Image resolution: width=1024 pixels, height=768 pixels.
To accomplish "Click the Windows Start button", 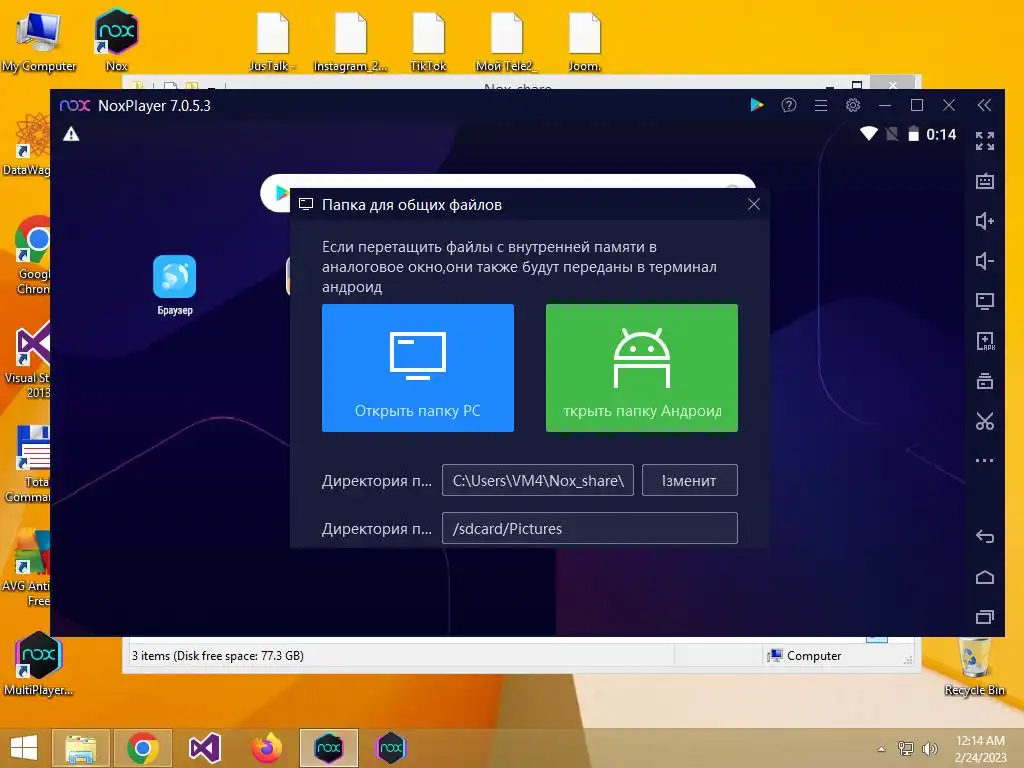I will pos(24,748).
